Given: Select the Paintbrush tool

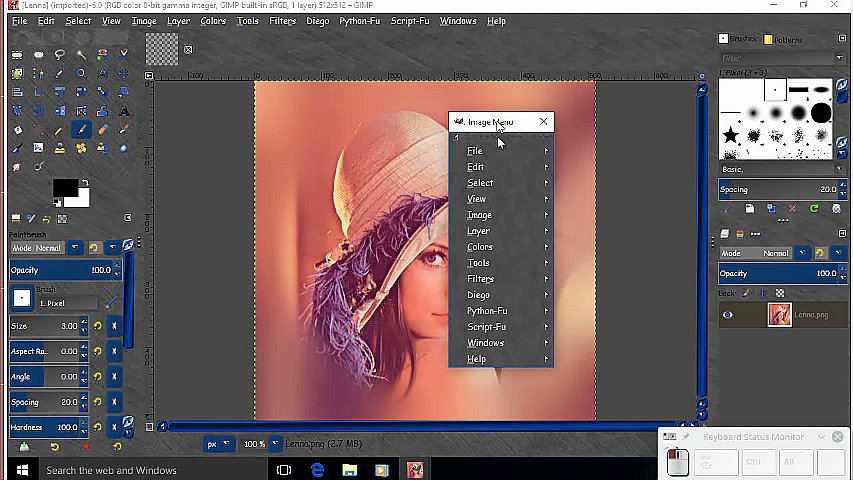Looking at the screenshot, I should [81, 130].
